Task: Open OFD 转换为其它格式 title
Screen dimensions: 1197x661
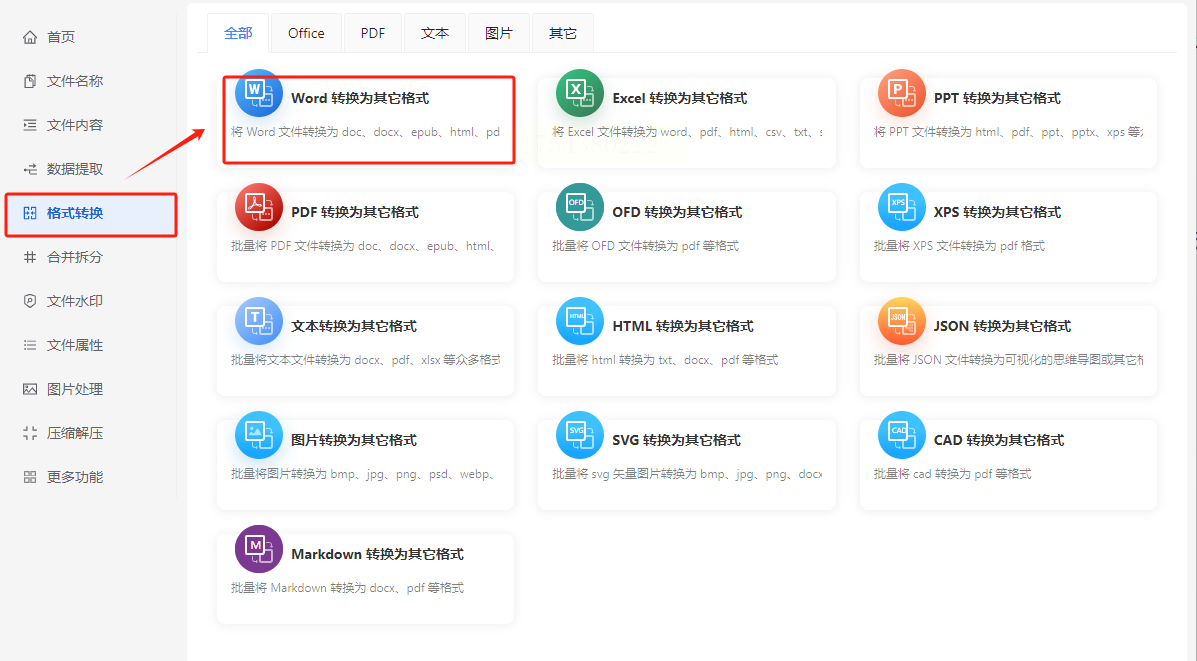Action: click(677, 211)
